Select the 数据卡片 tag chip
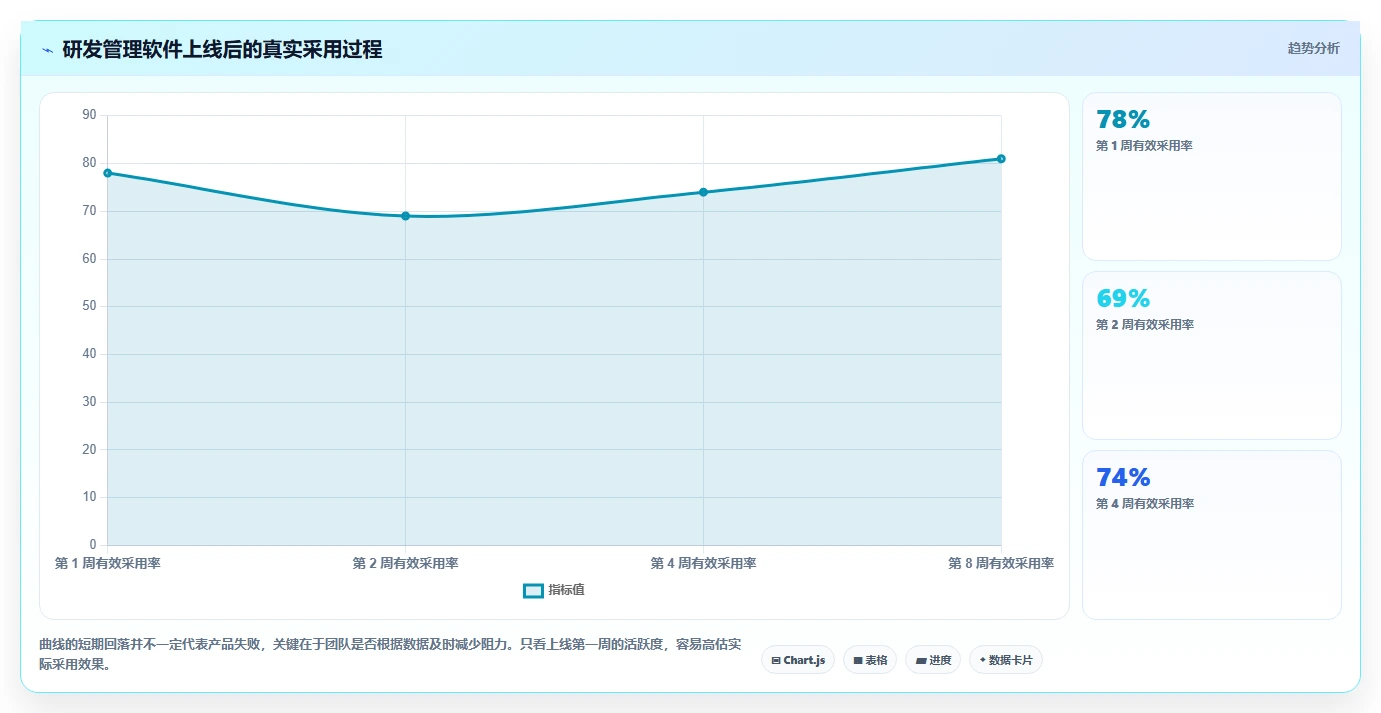The width and height of the screenshot is (1381, 713). coord(1005,660)
